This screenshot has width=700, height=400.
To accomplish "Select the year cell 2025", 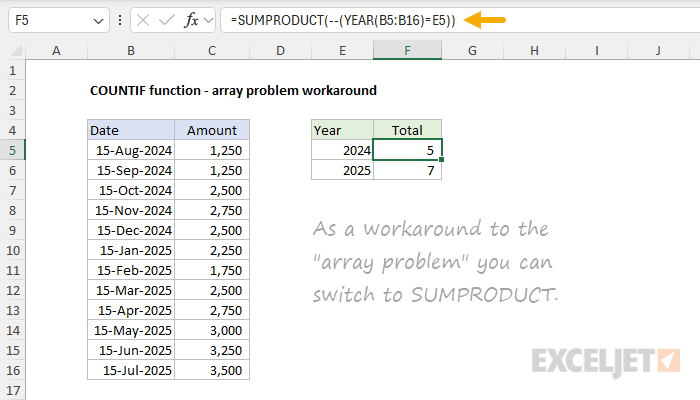I will point(342,171).
